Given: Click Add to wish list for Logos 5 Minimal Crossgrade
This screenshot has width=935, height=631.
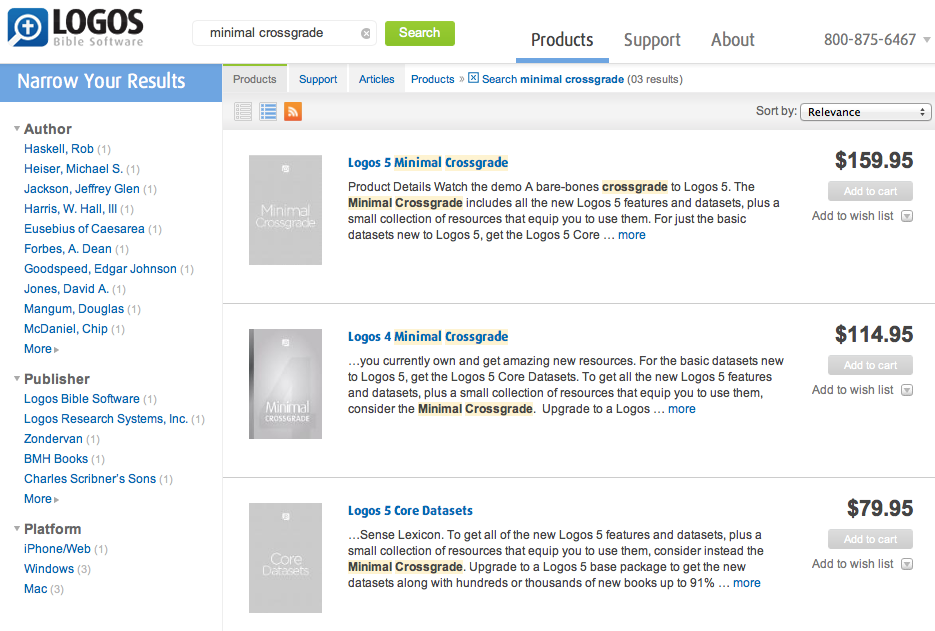Looking at the screenshot, I should [853, 216].
